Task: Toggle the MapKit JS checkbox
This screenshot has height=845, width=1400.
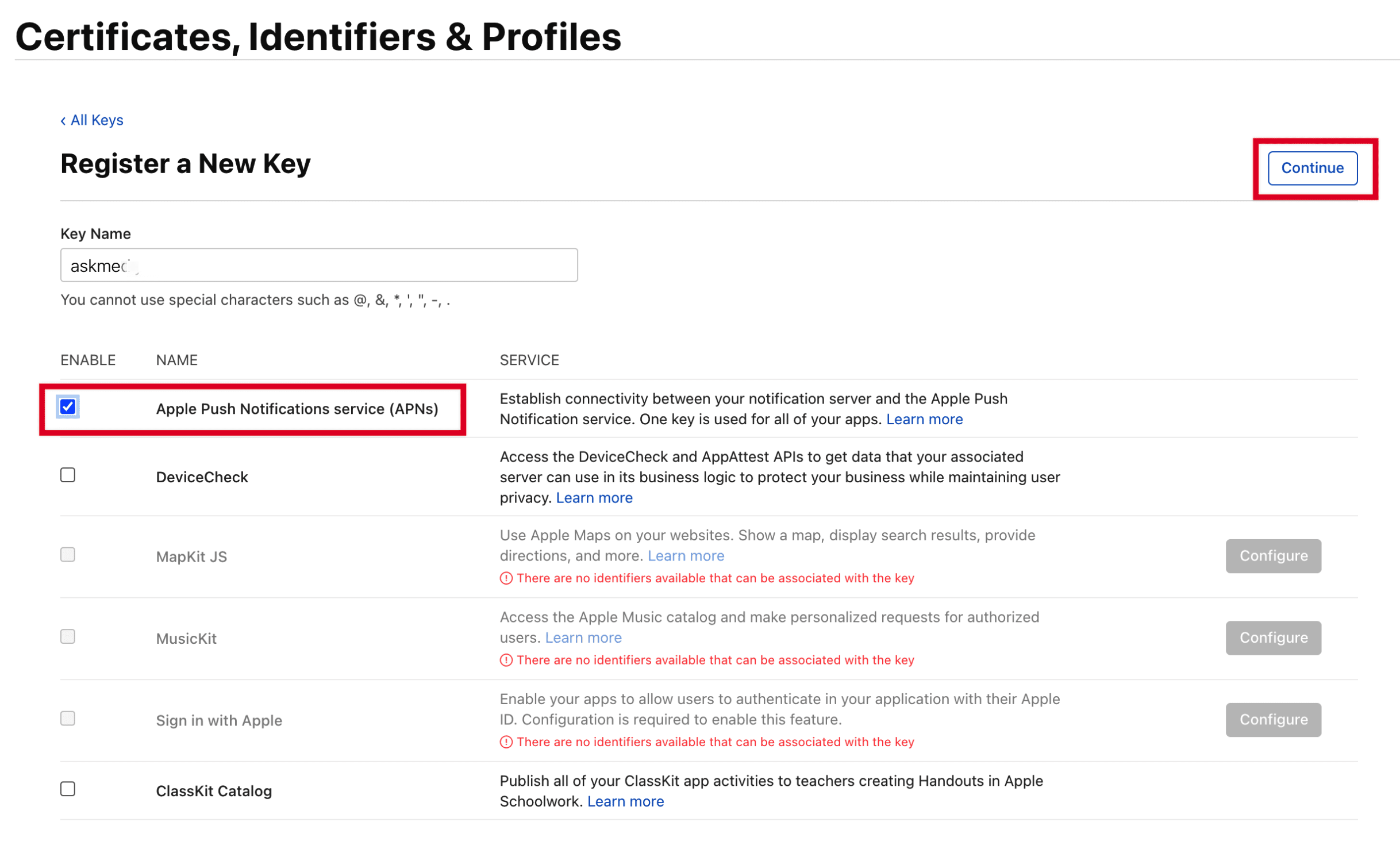Action: (x=68, y=555)
